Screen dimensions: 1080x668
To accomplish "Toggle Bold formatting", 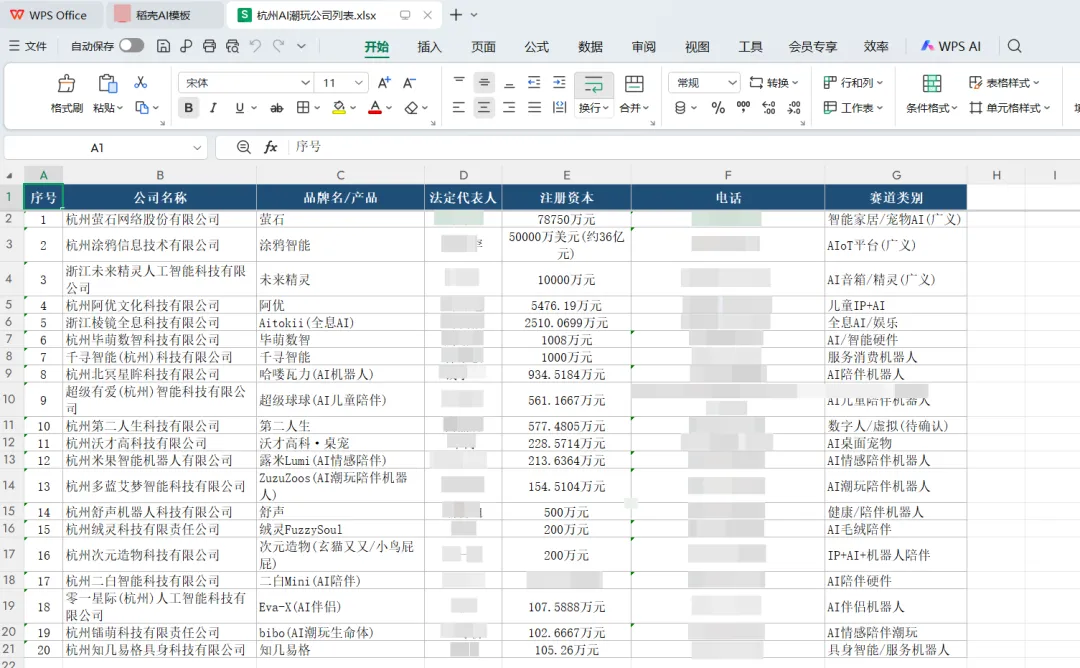I will [188, 108].
